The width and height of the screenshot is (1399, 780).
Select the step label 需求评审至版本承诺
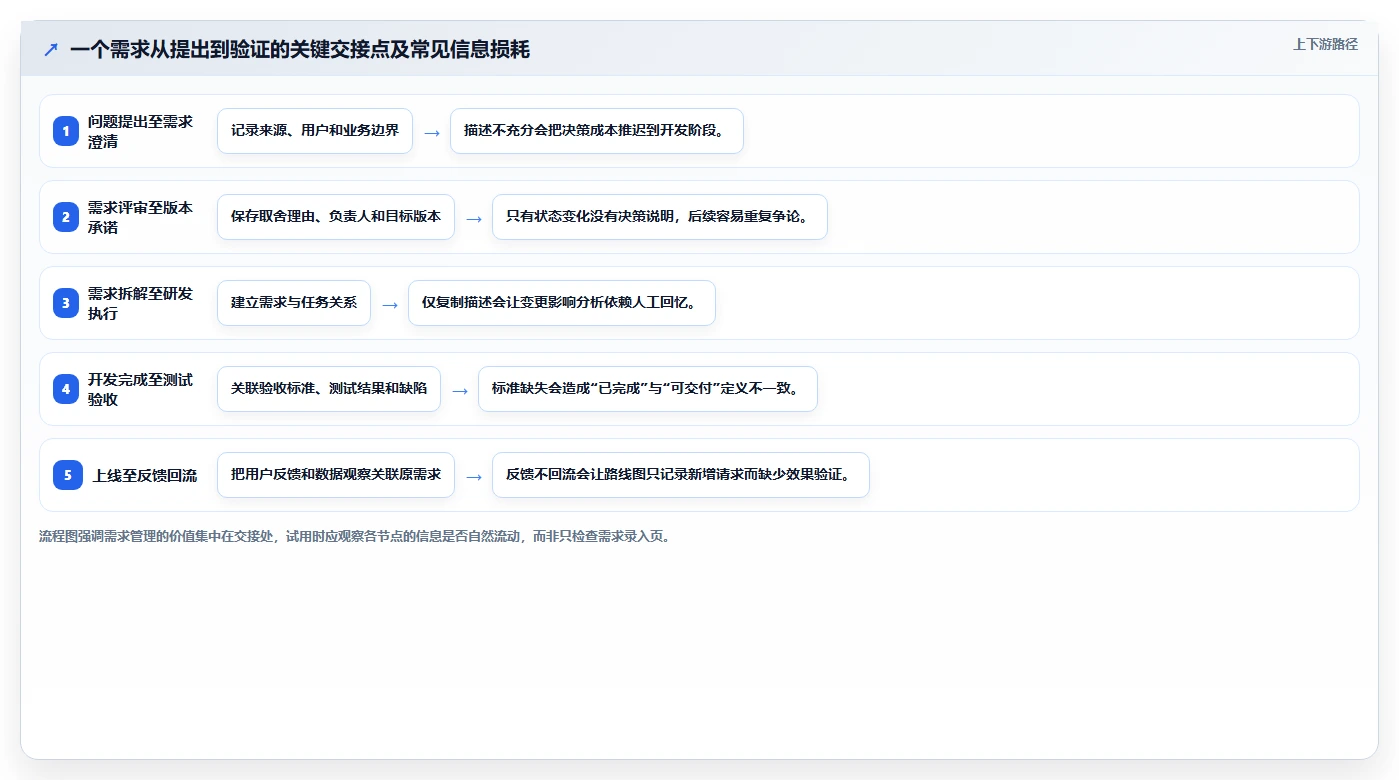(x=140, y=217)
